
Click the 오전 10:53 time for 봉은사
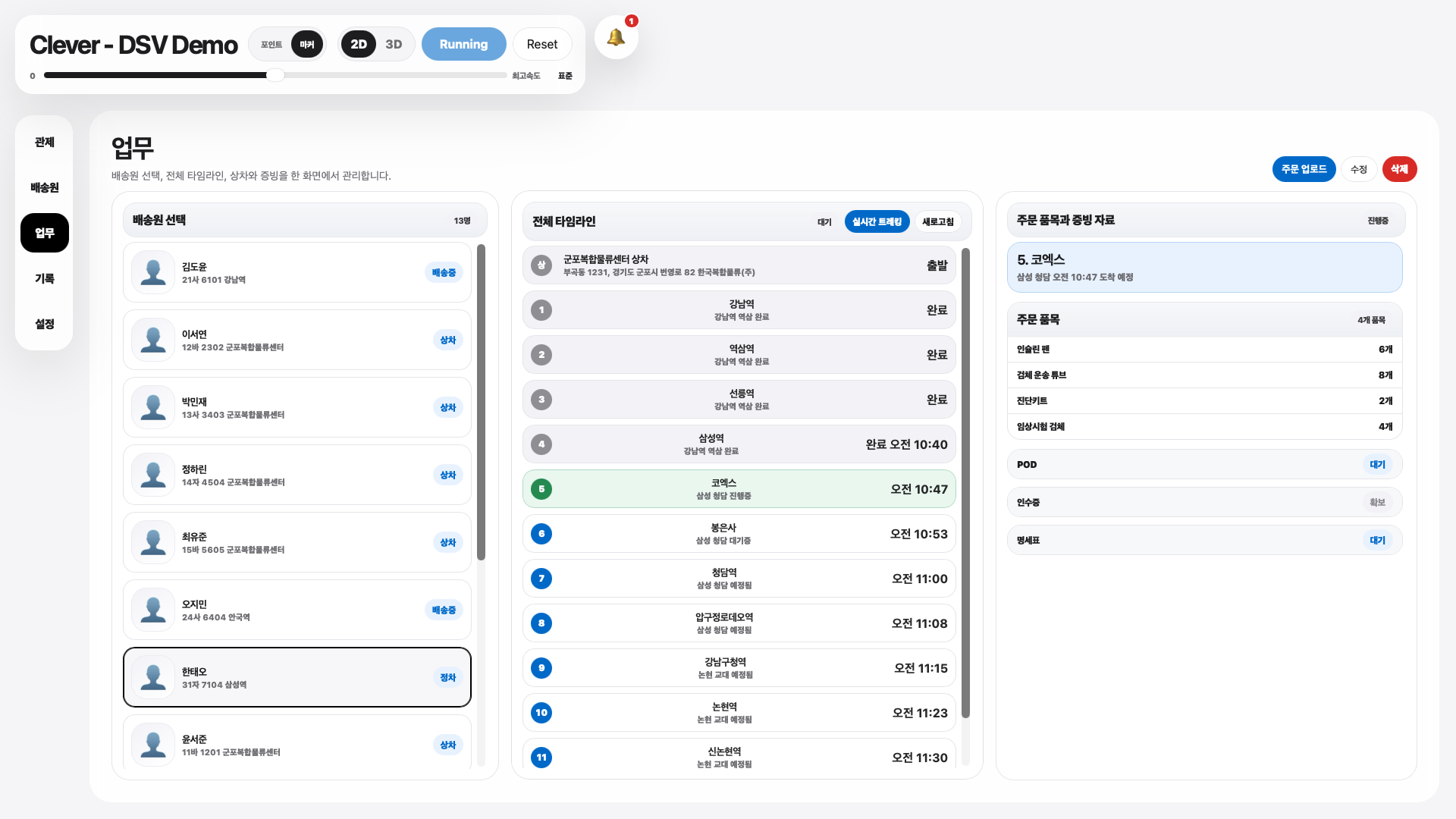tap(919, 534)
